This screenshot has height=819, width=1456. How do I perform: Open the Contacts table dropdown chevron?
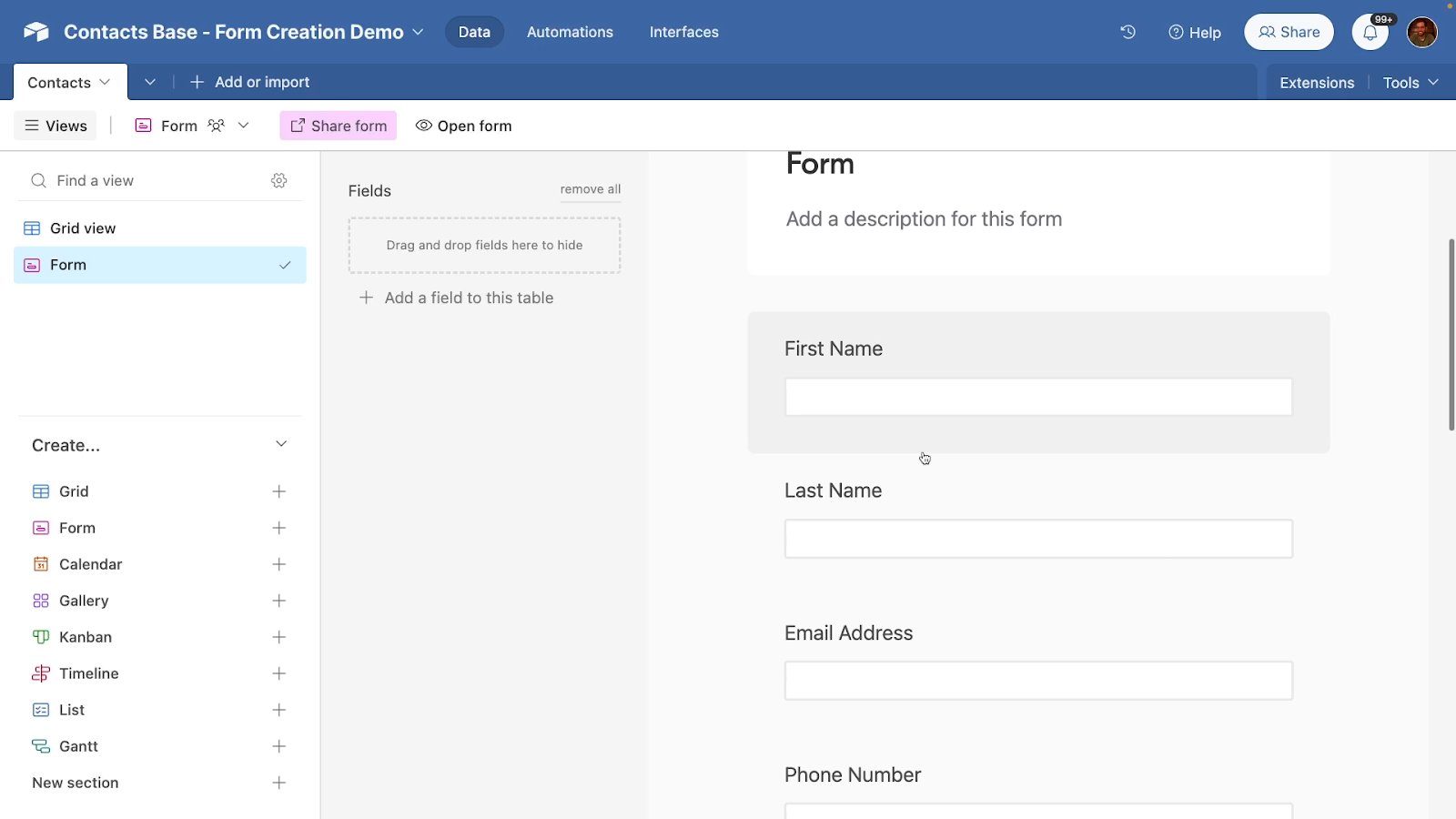105,82
